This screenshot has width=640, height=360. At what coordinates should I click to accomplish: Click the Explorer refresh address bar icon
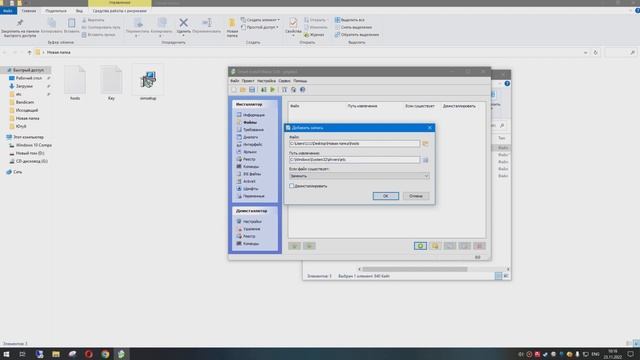click(x=596, y=53)
